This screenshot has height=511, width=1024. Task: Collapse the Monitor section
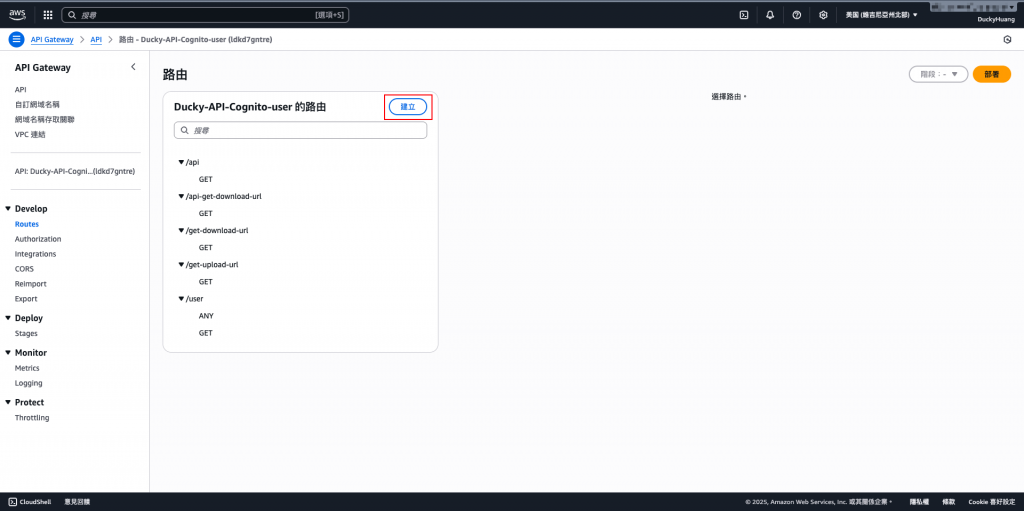(8, 353)
